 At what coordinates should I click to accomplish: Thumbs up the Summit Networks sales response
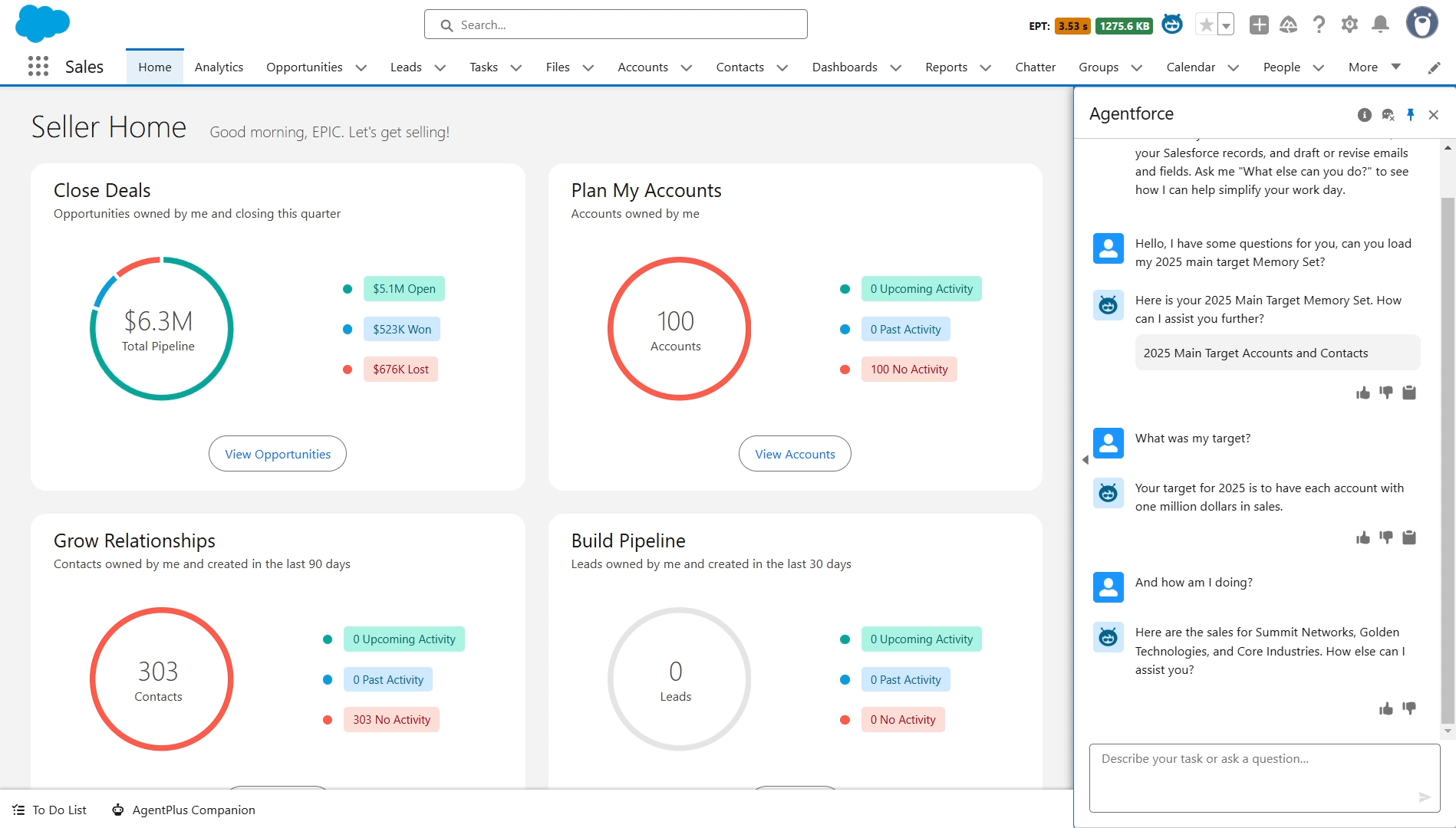(x=1386, y=709)
